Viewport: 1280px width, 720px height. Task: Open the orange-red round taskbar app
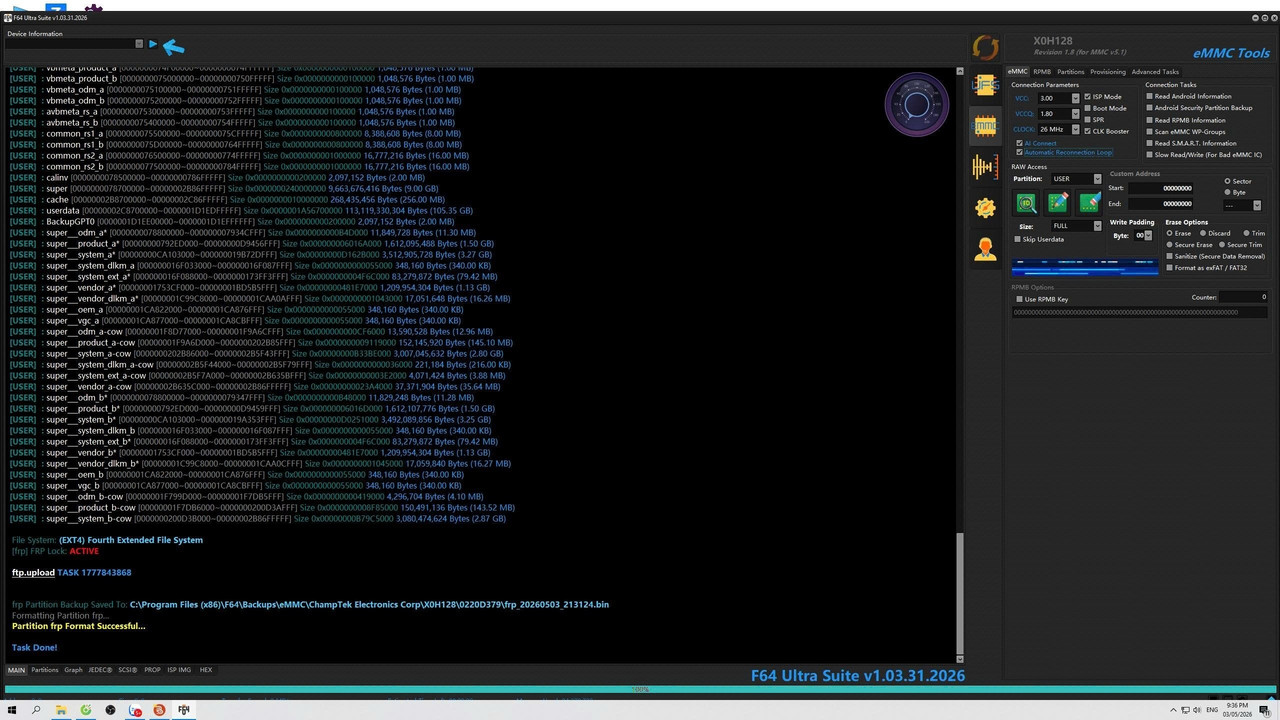[x=159, y=710]
